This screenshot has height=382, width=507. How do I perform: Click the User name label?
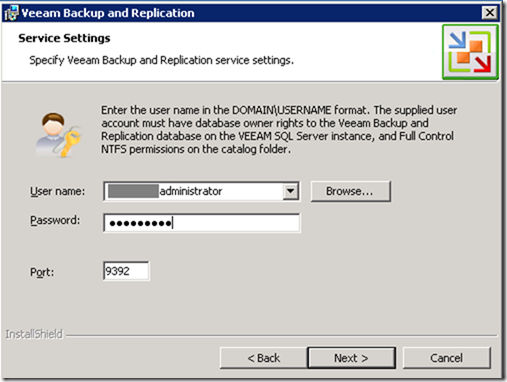(57, 191)
